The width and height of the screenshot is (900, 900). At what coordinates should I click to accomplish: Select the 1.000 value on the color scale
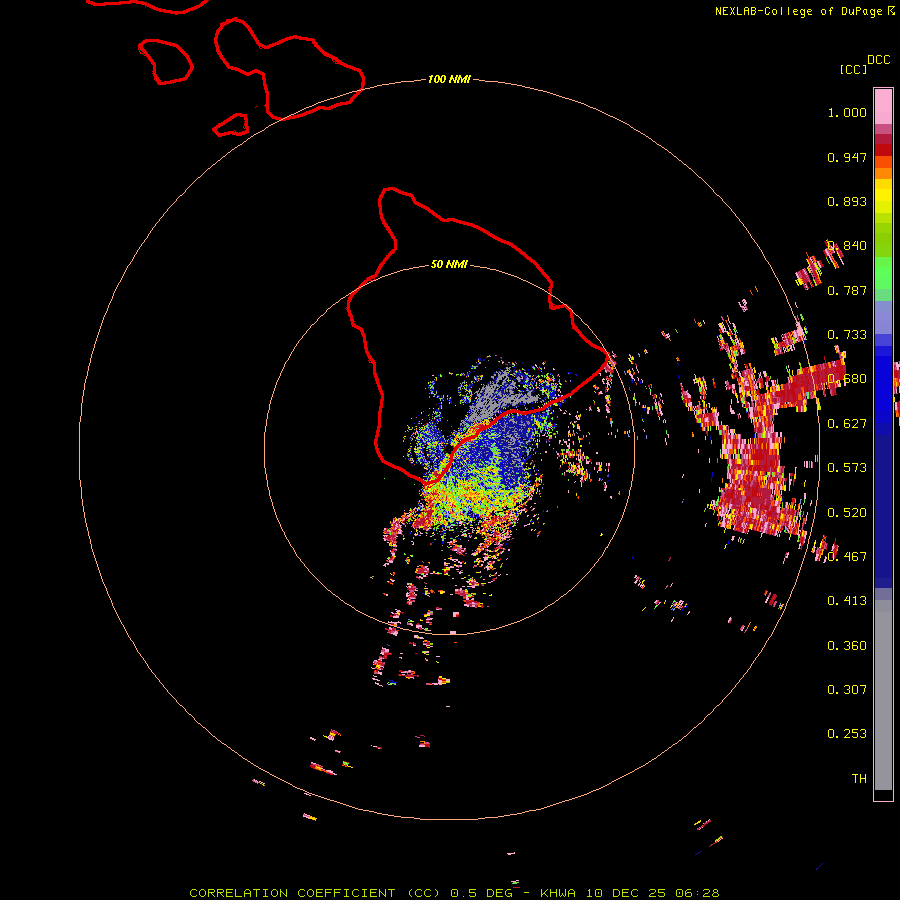(x=847, y=112)
